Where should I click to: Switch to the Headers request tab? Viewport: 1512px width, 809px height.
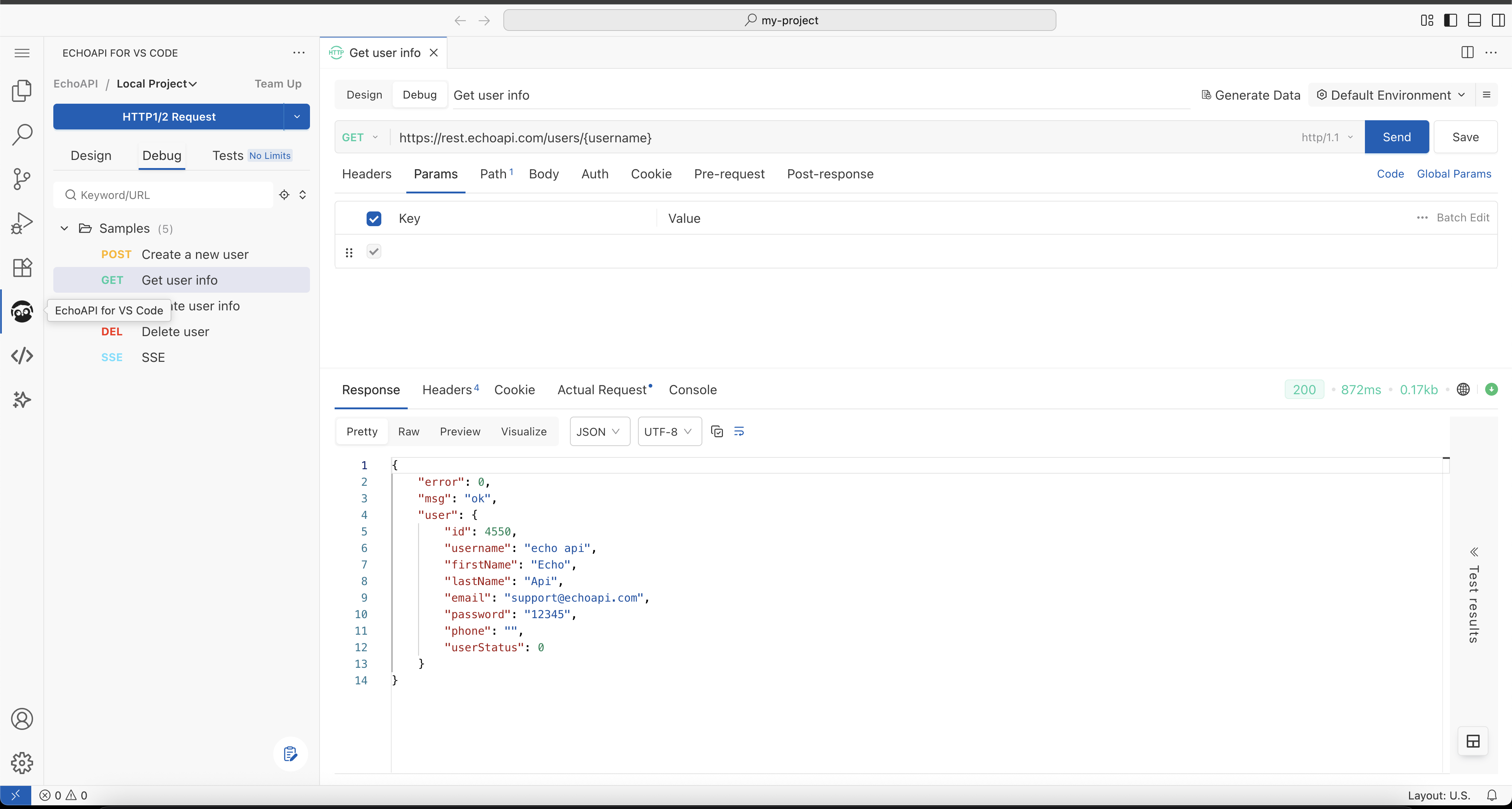click(x=367, y=174)
